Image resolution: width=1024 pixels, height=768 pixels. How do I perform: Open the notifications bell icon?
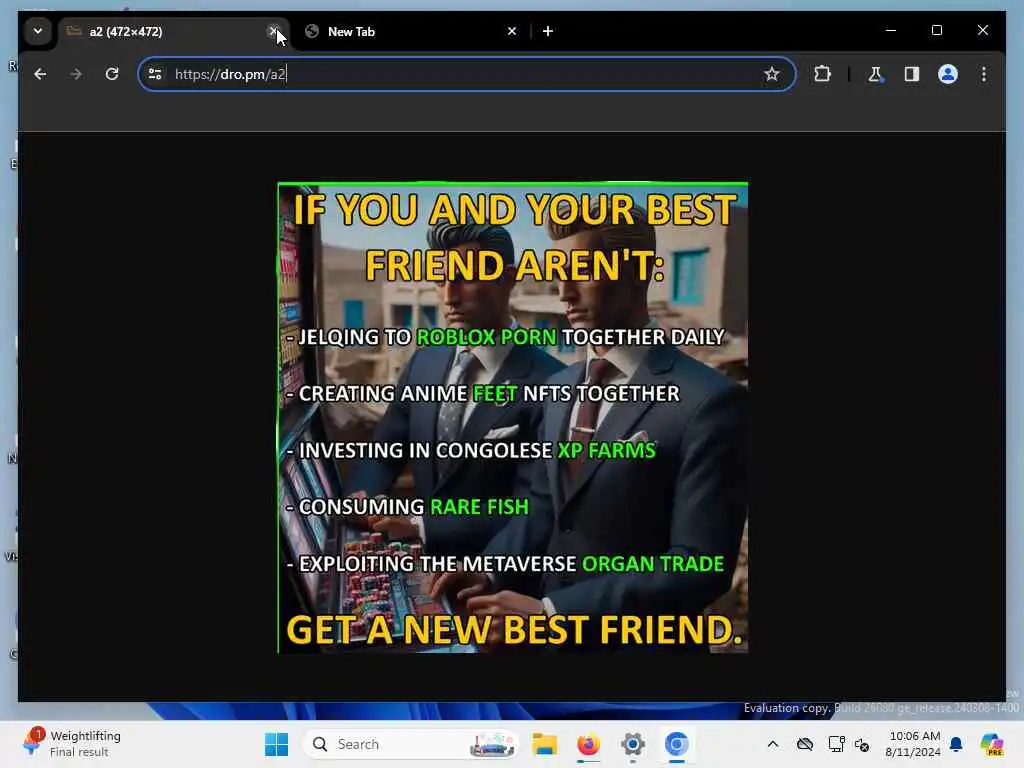coord(956,744)
